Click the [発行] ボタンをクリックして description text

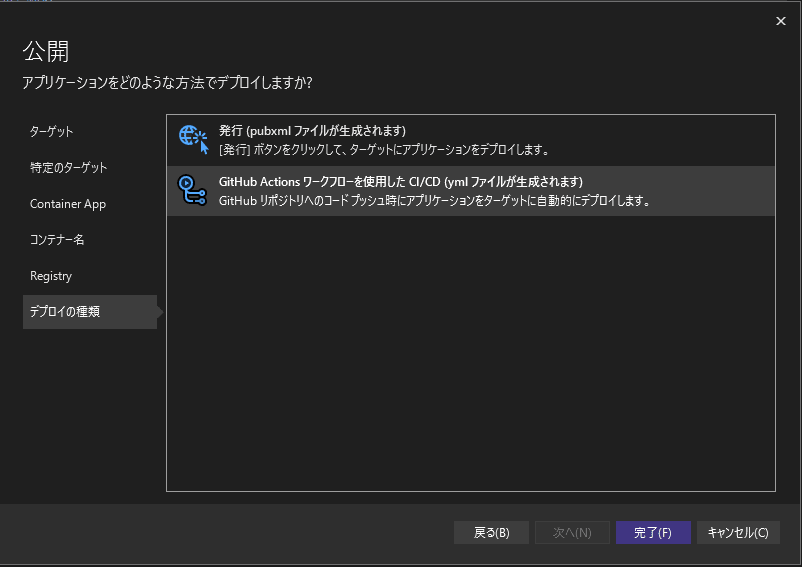pyautogui.click(x=384, y=150)
